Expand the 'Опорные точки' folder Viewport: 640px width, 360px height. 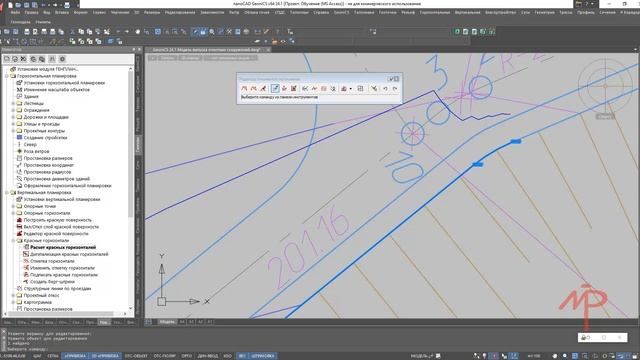tap(13, 207)
